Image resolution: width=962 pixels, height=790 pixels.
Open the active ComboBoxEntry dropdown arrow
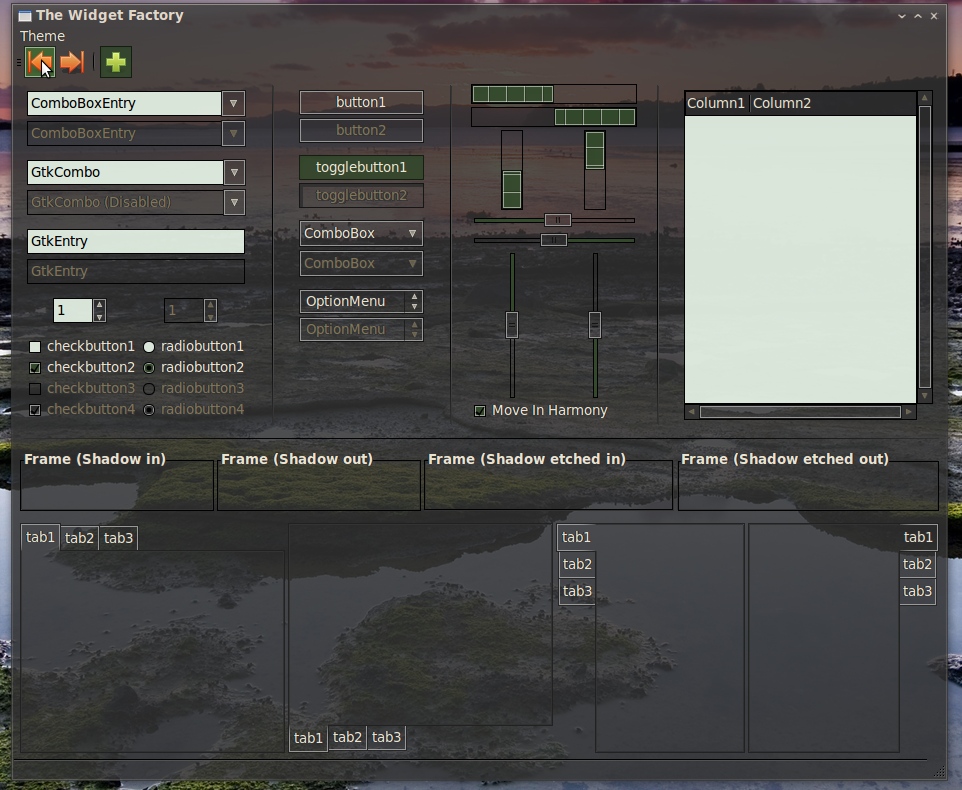[x=233, y=104]
